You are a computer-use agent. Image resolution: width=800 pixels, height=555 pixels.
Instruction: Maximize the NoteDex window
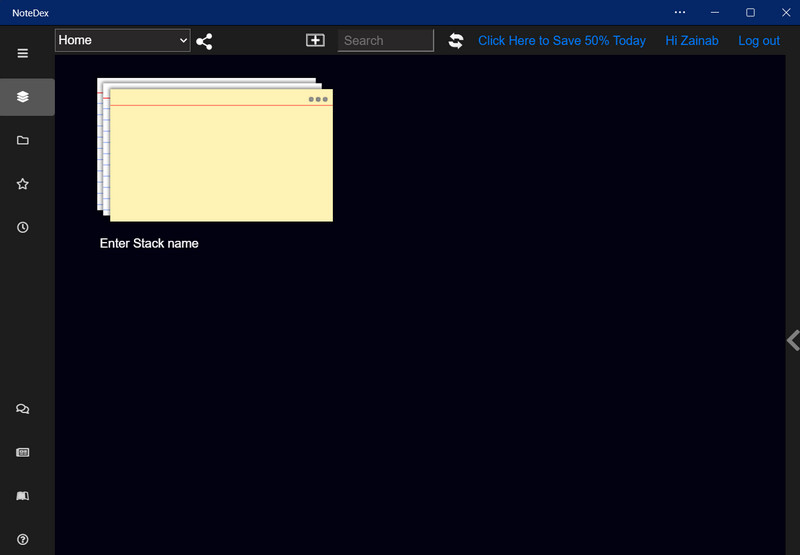750,12
